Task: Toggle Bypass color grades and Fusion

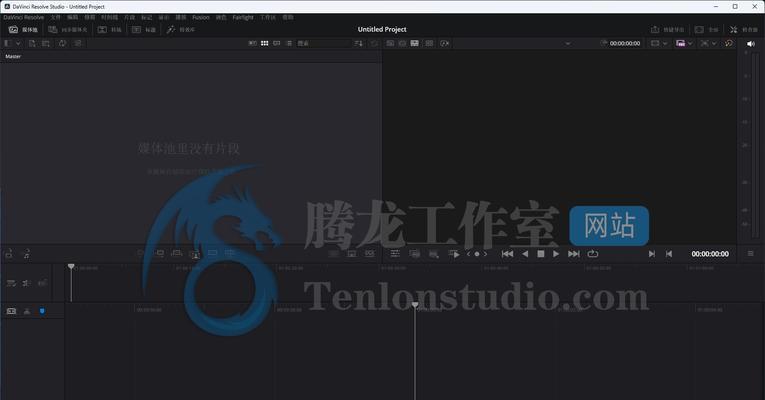Action: tap(729, 43)
